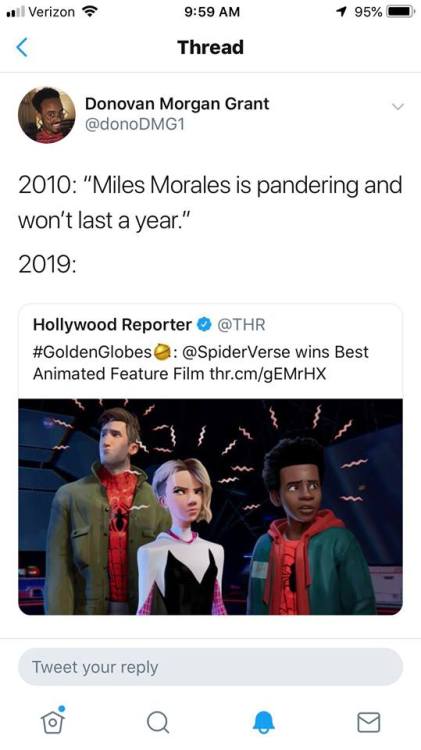
Task: Tap the Wi-Fi status icon
Action: point(88,12)
